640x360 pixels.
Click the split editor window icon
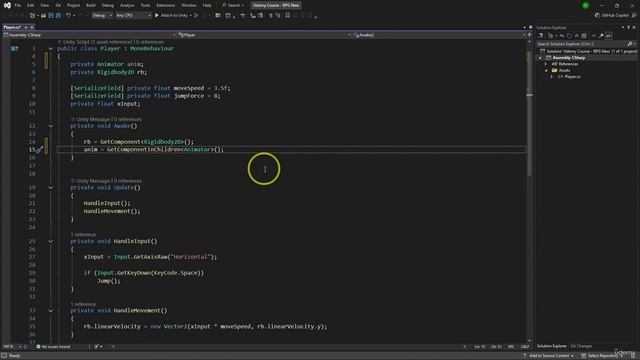pos(529,35)
